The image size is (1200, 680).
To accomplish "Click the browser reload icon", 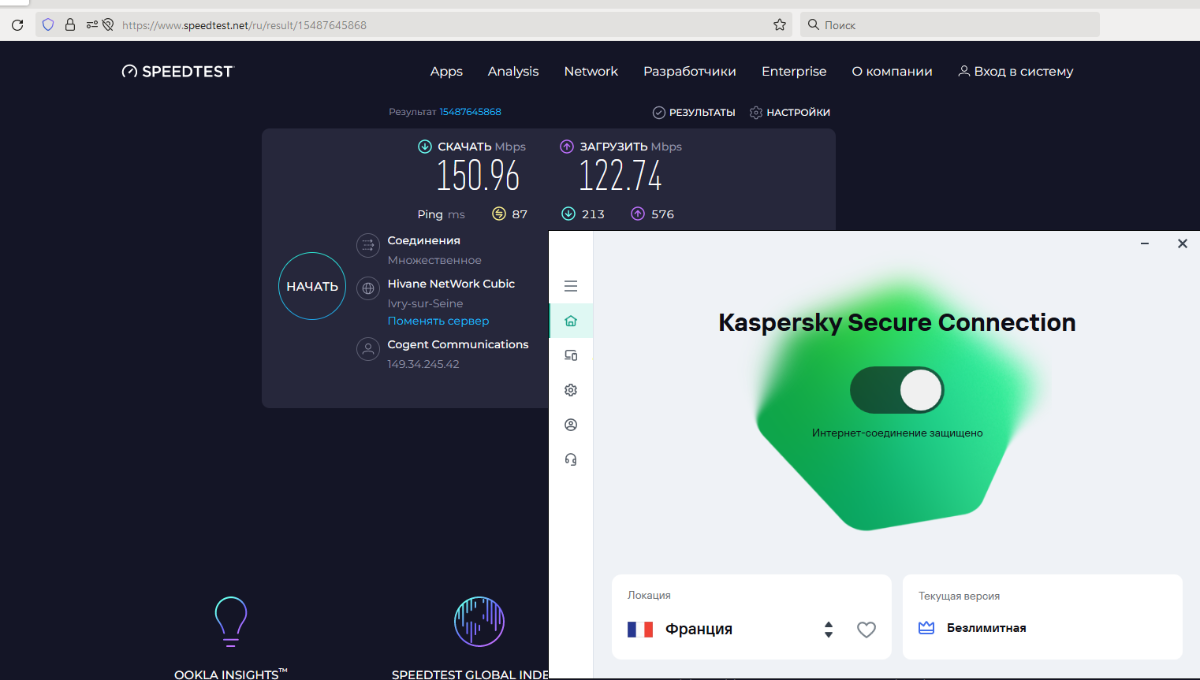I will [x=17, y=25].
